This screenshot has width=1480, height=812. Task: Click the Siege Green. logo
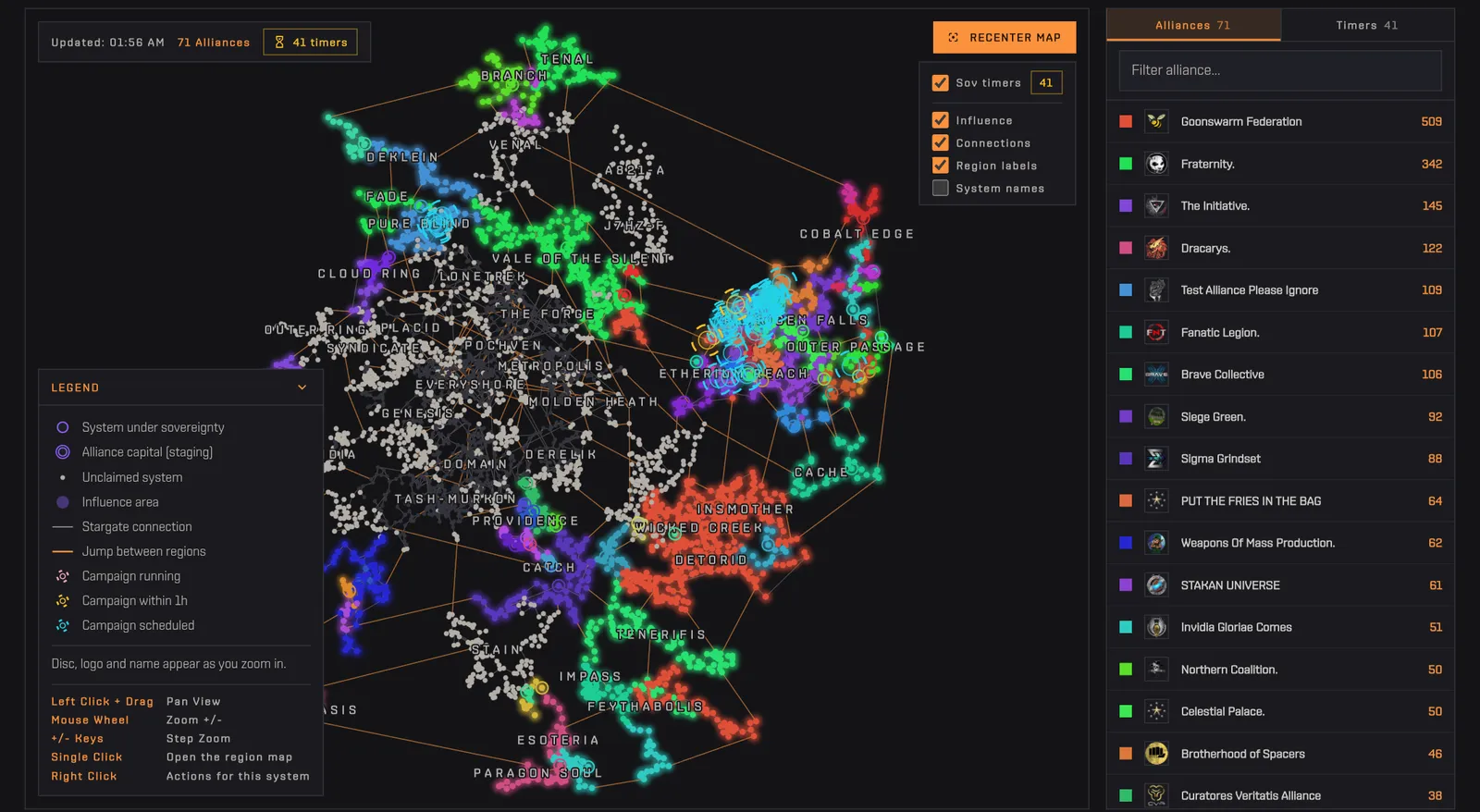(x=1156, y=416)
